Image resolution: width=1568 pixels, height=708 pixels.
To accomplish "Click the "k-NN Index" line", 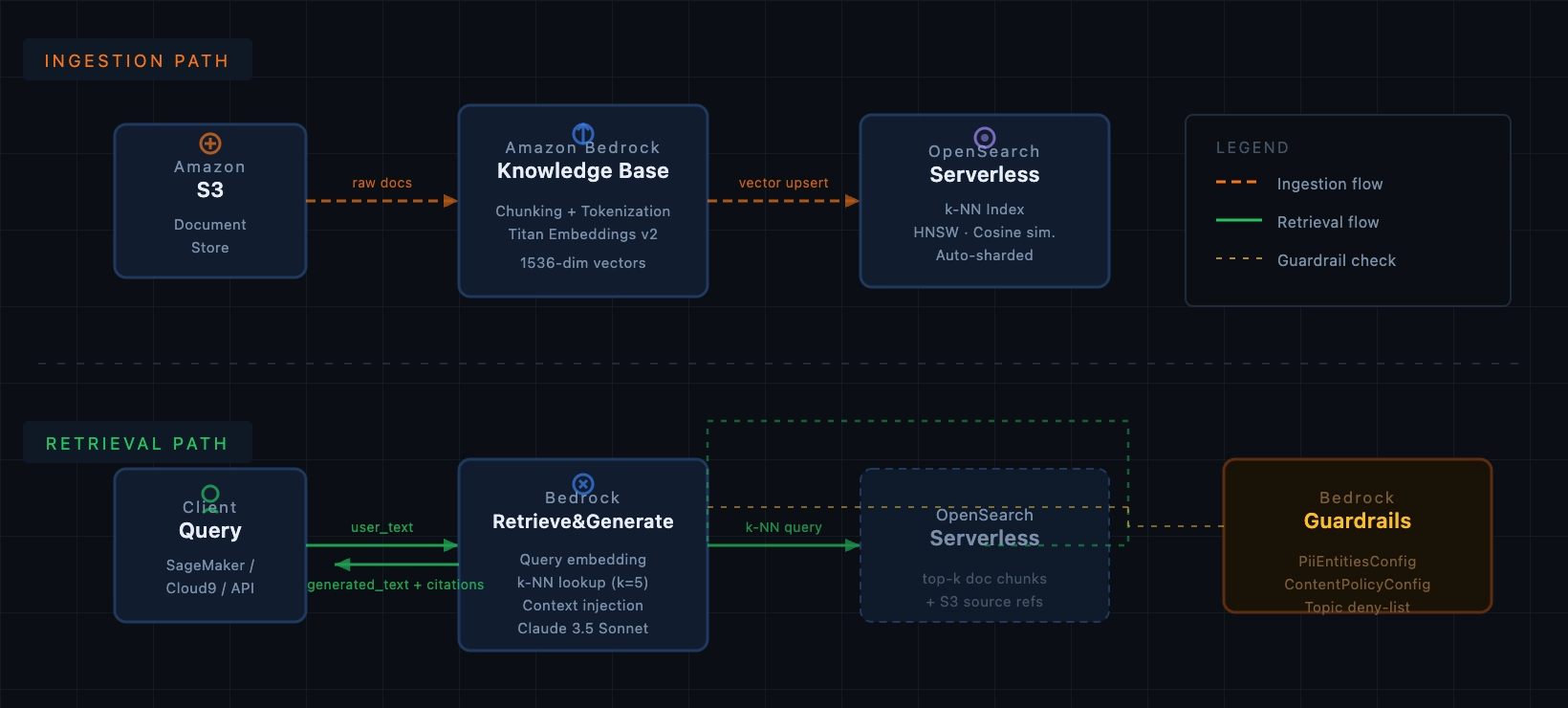I will pyautogui.click(x=985, y=210).
